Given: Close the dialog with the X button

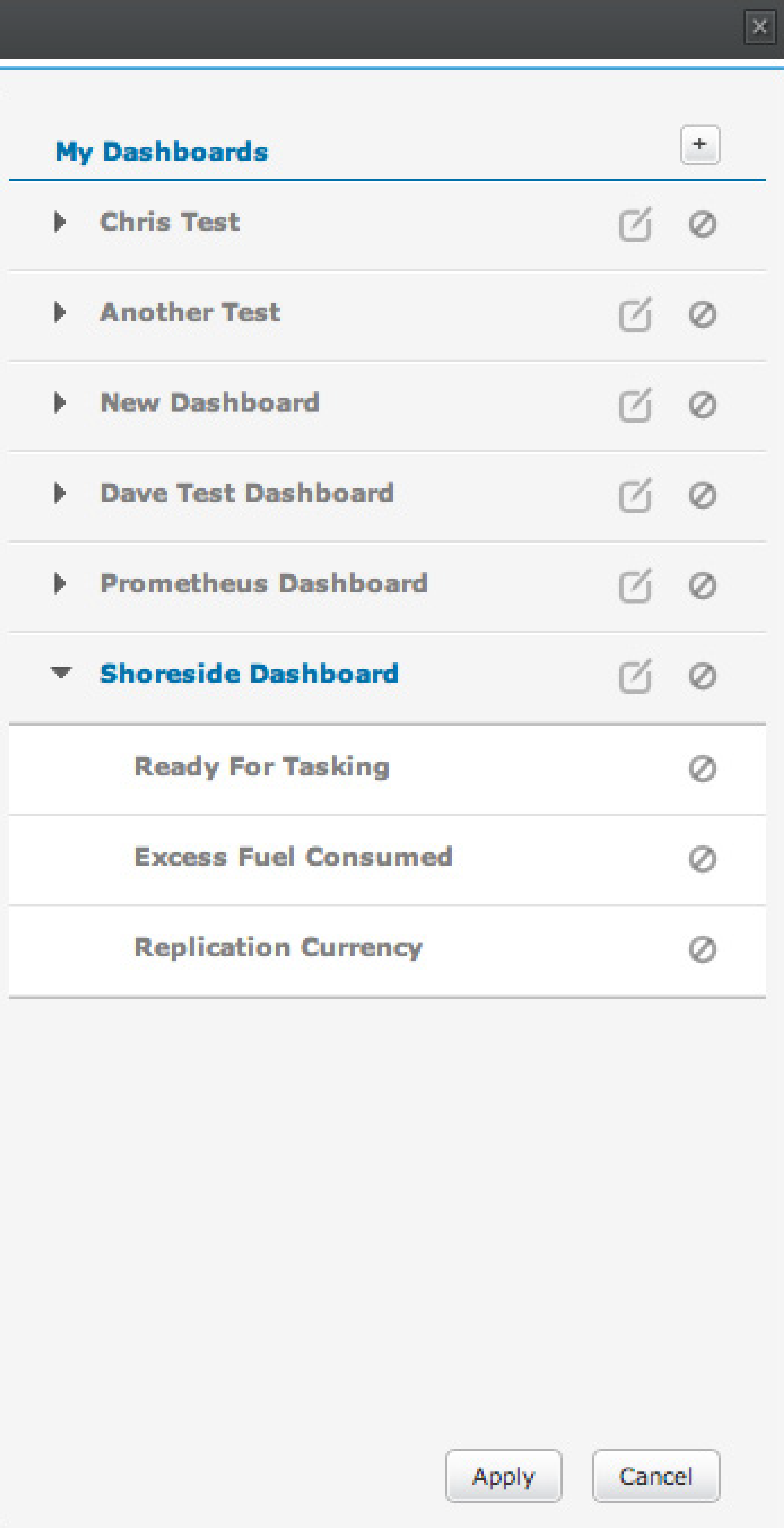Looking at the screenshot, I should tap(760, 27).
